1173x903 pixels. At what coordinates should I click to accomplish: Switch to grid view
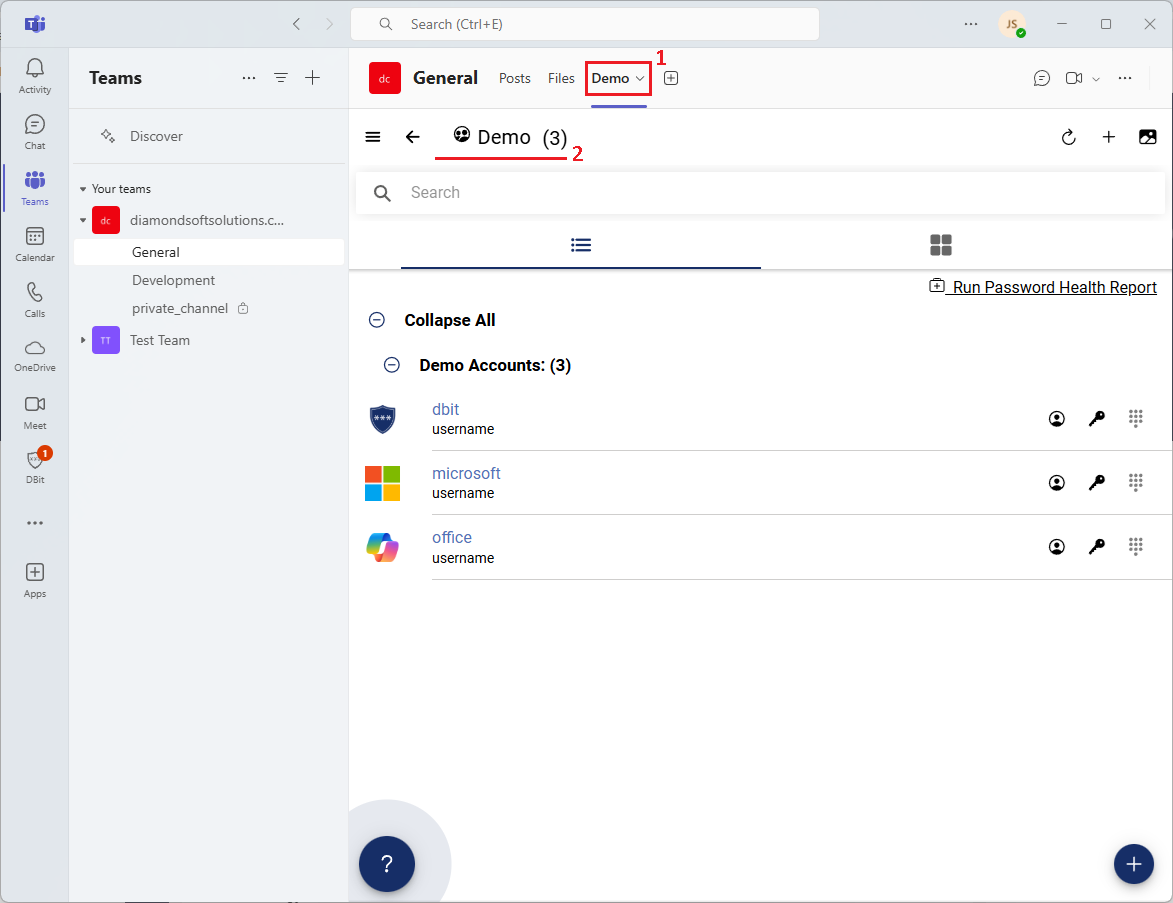coord(940,245)
